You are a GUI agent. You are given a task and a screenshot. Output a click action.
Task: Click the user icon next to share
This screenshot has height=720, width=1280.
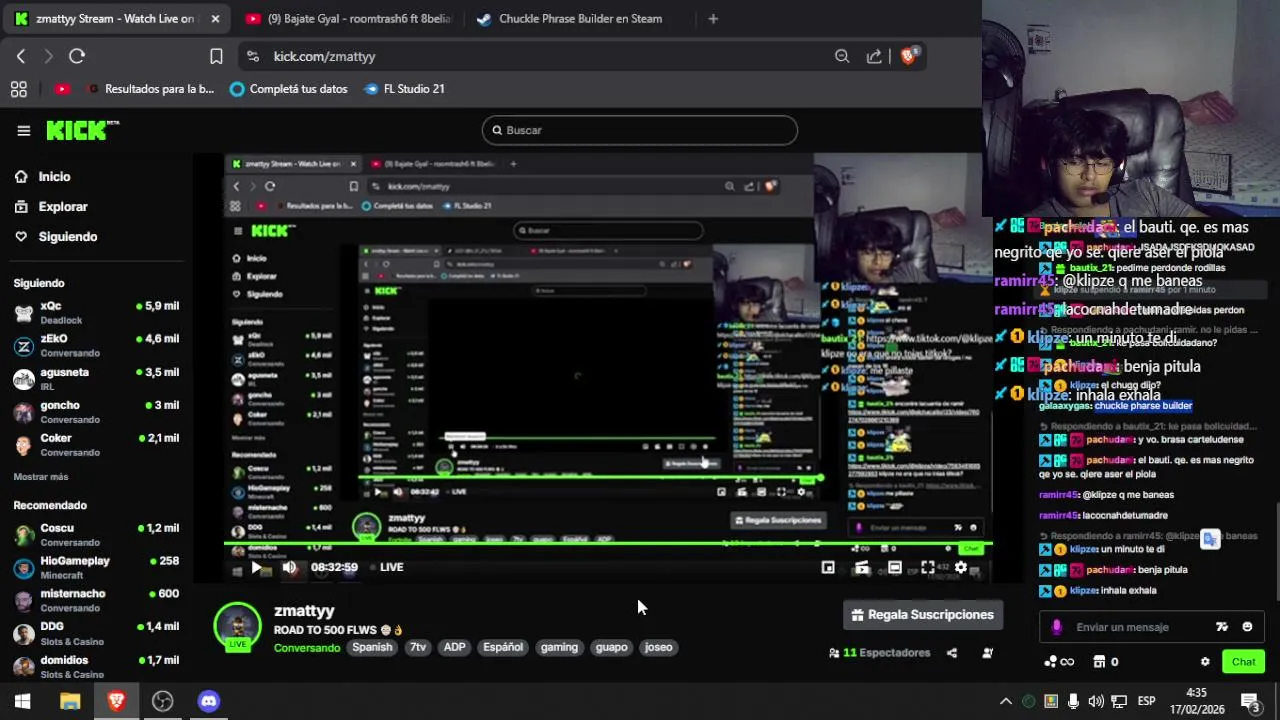pos(988,653)
